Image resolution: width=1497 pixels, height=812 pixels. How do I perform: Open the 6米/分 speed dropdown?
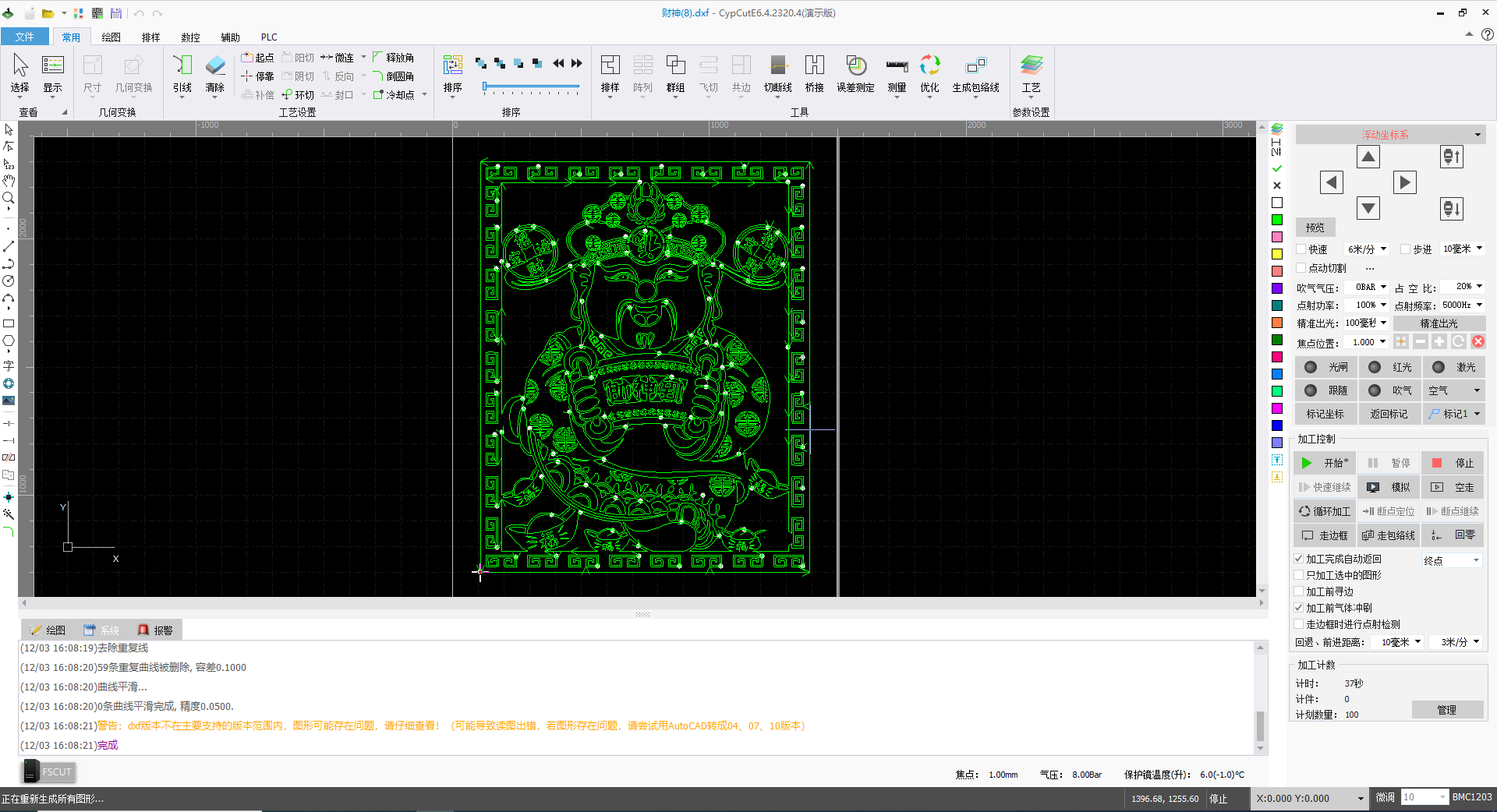[x=1367, y=249]
